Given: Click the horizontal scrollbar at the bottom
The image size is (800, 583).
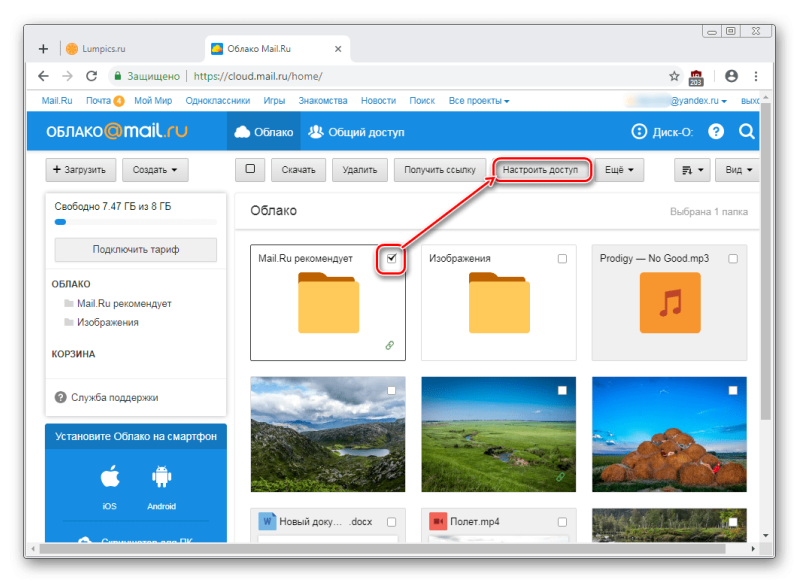Looking at the screenshot, I should pyautogui.click(x=383, y=549).
